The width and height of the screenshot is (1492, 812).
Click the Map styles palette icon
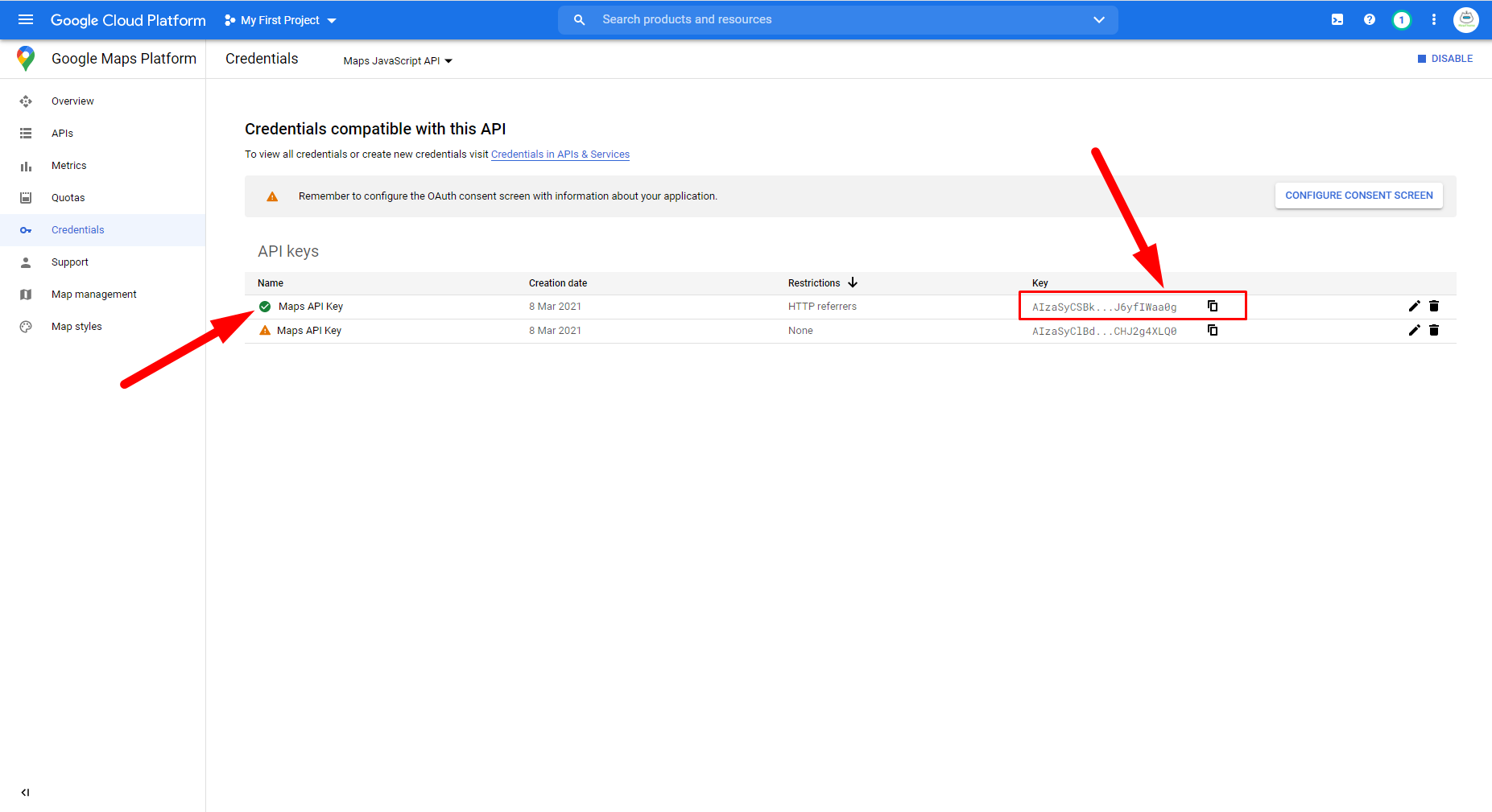click(26, 327)
